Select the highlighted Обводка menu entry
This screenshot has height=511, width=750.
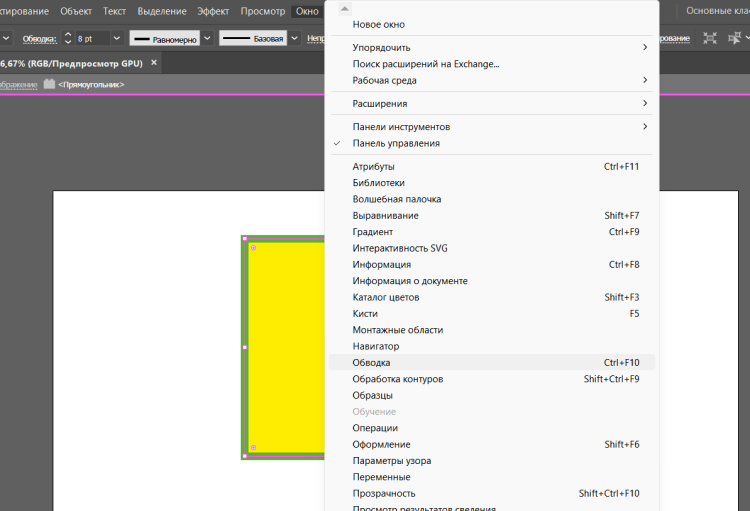pos(492,362)
